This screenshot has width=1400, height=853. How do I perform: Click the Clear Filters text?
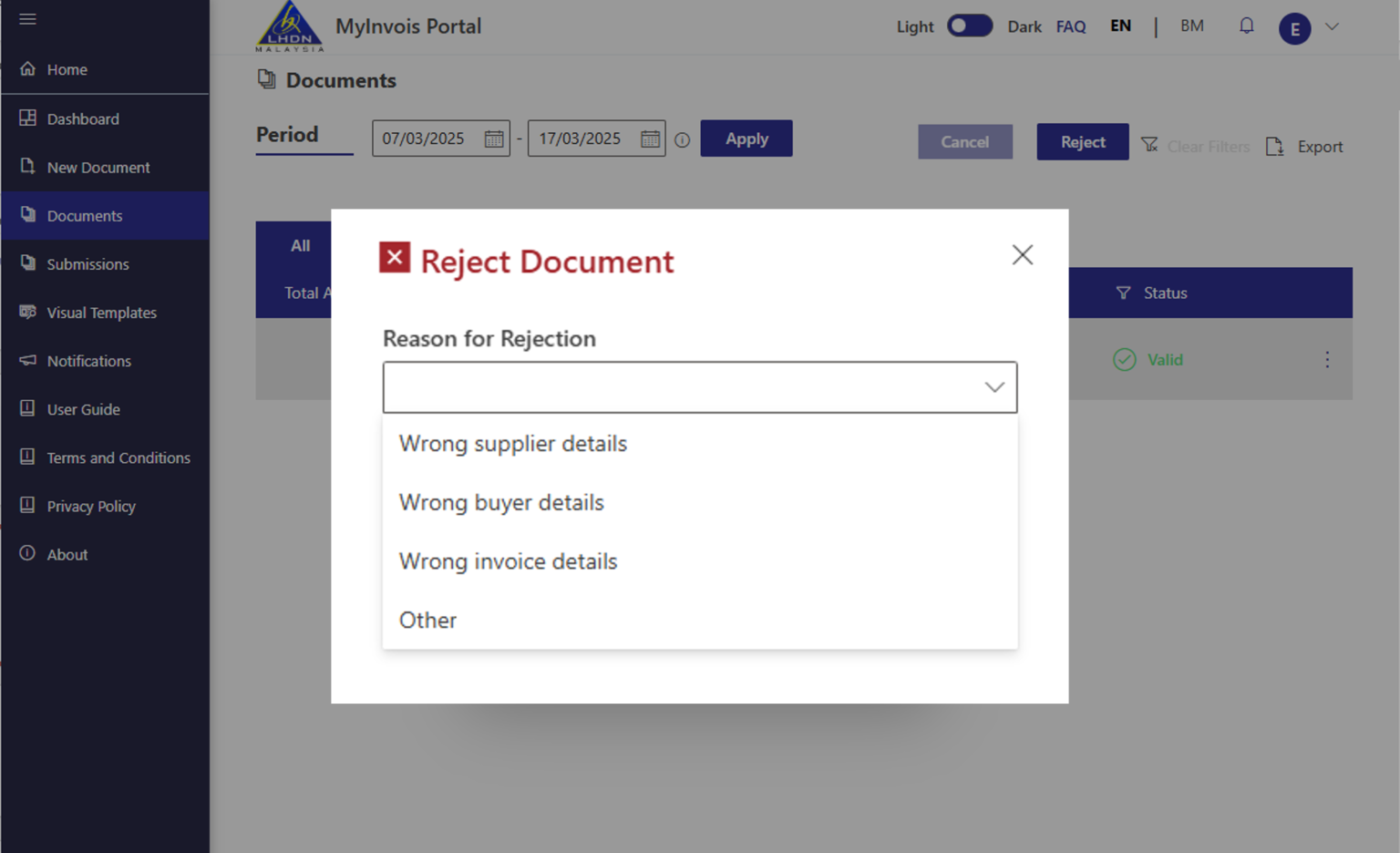(x=1209, y=147)
